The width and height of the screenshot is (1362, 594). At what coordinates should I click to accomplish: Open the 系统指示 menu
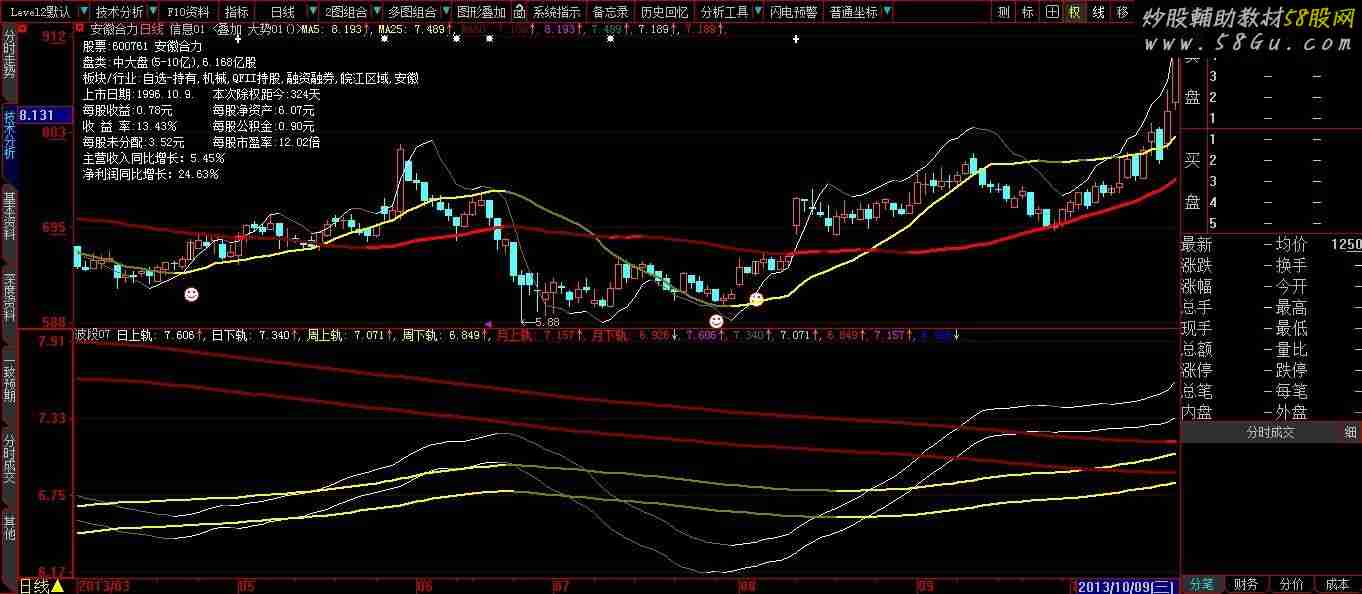point(557,12)
